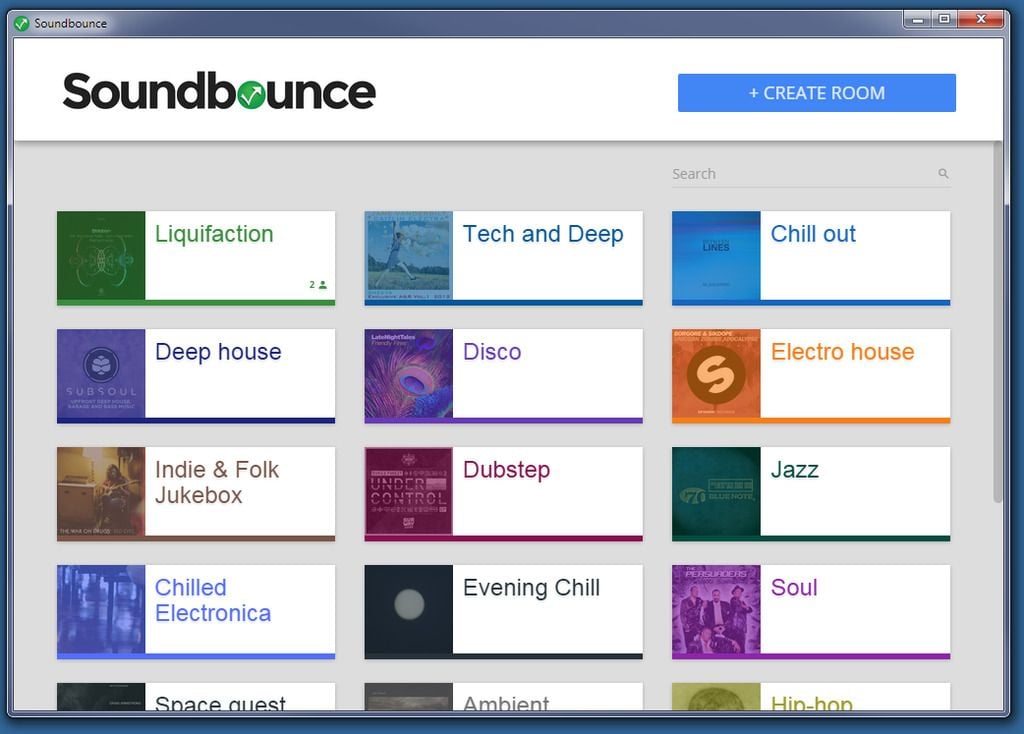The image size is (1024, 734).
Task: Click the Dubstep Under Control thumbnail
Action: (409, 492)
